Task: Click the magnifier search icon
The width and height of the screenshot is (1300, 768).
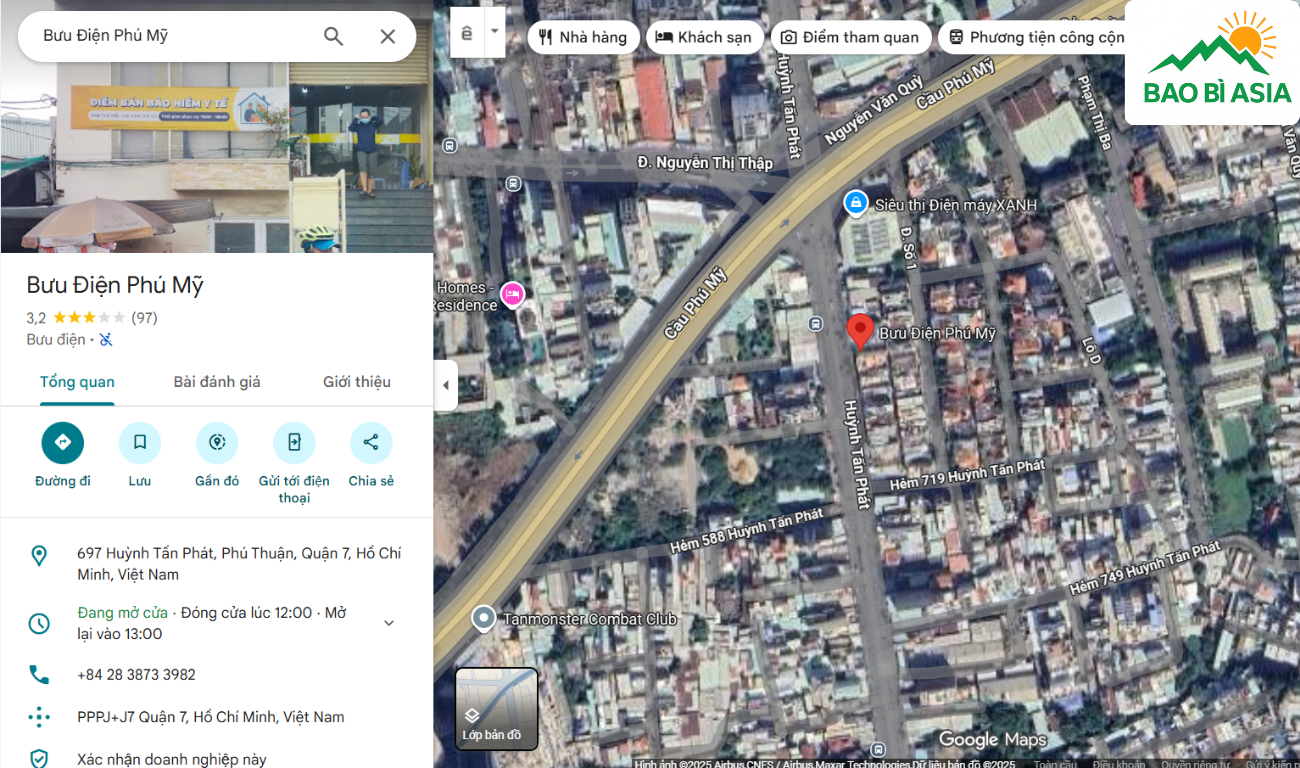Action: [333, 36]
